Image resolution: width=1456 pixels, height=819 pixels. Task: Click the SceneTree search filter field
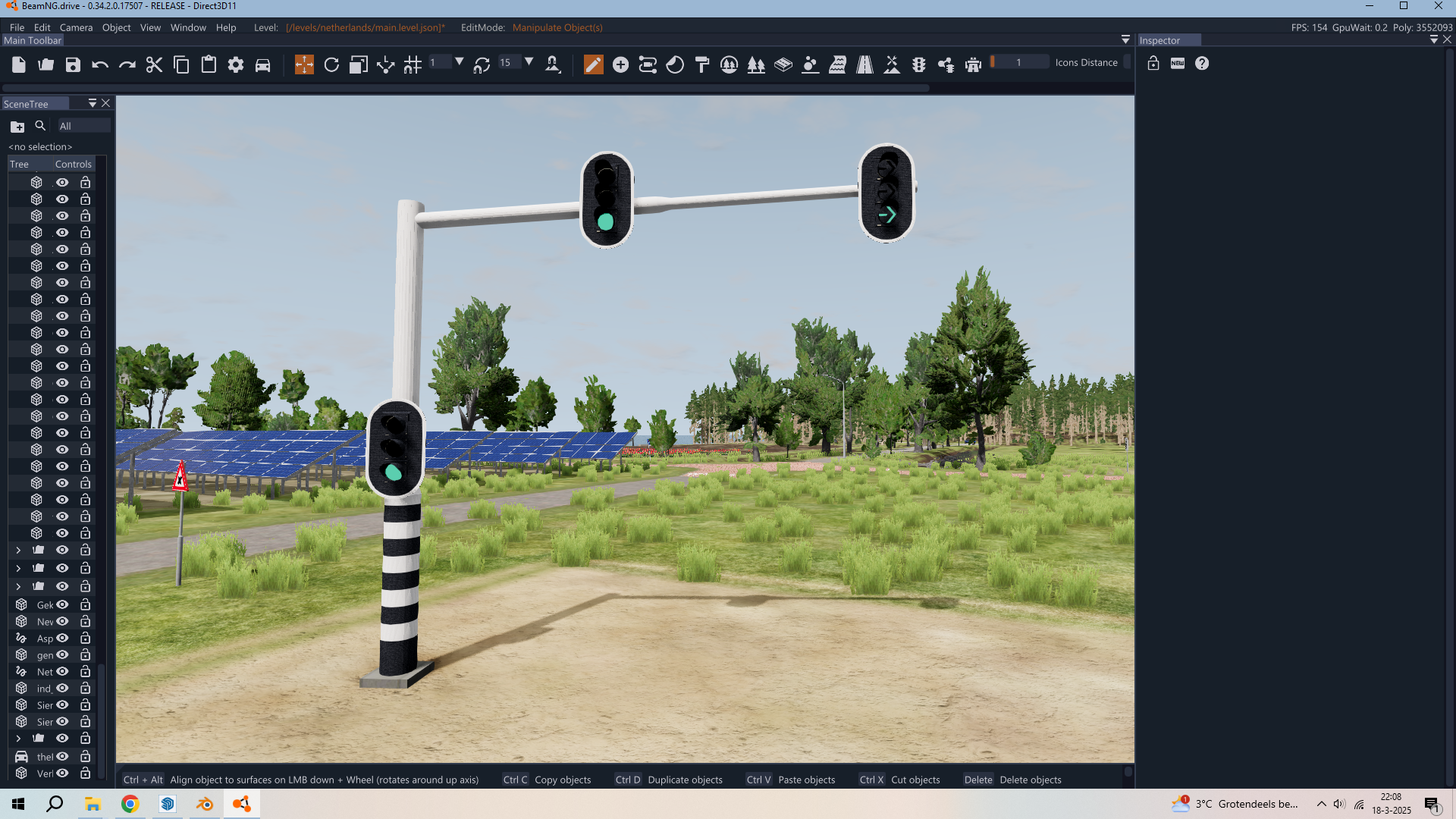(x=83, y=126)
